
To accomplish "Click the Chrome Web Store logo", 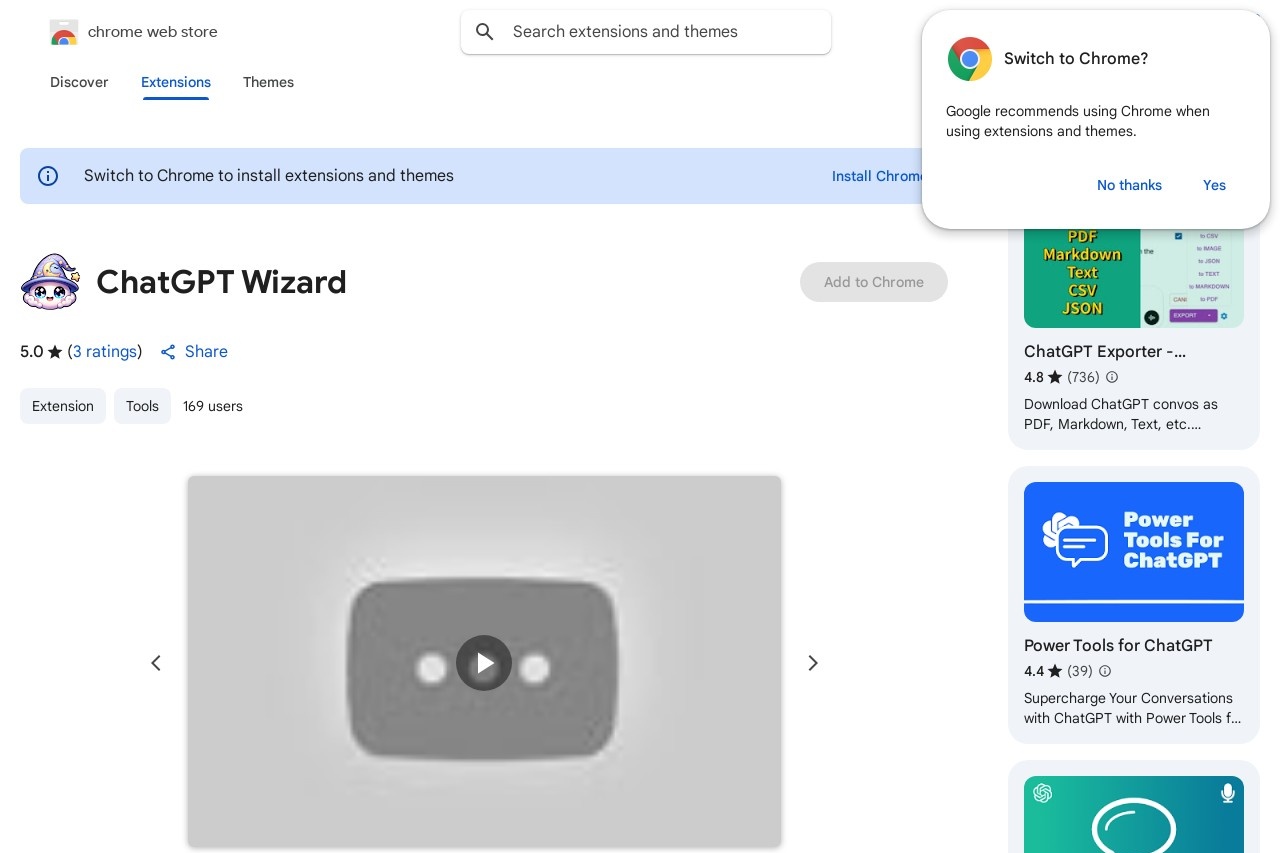I will point(63,32).
